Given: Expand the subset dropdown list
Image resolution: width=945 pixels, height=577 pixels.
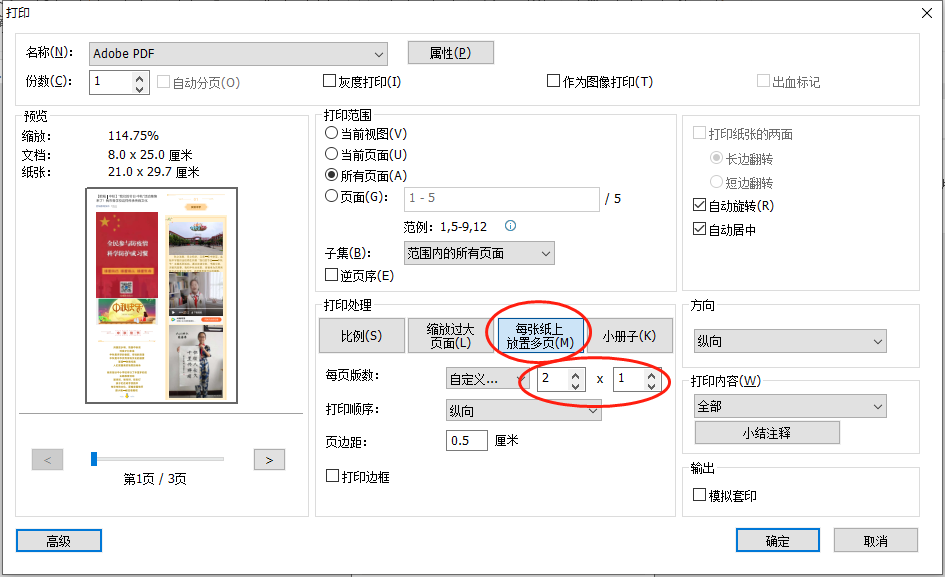Looking at the screenshot, I should 479,253.
